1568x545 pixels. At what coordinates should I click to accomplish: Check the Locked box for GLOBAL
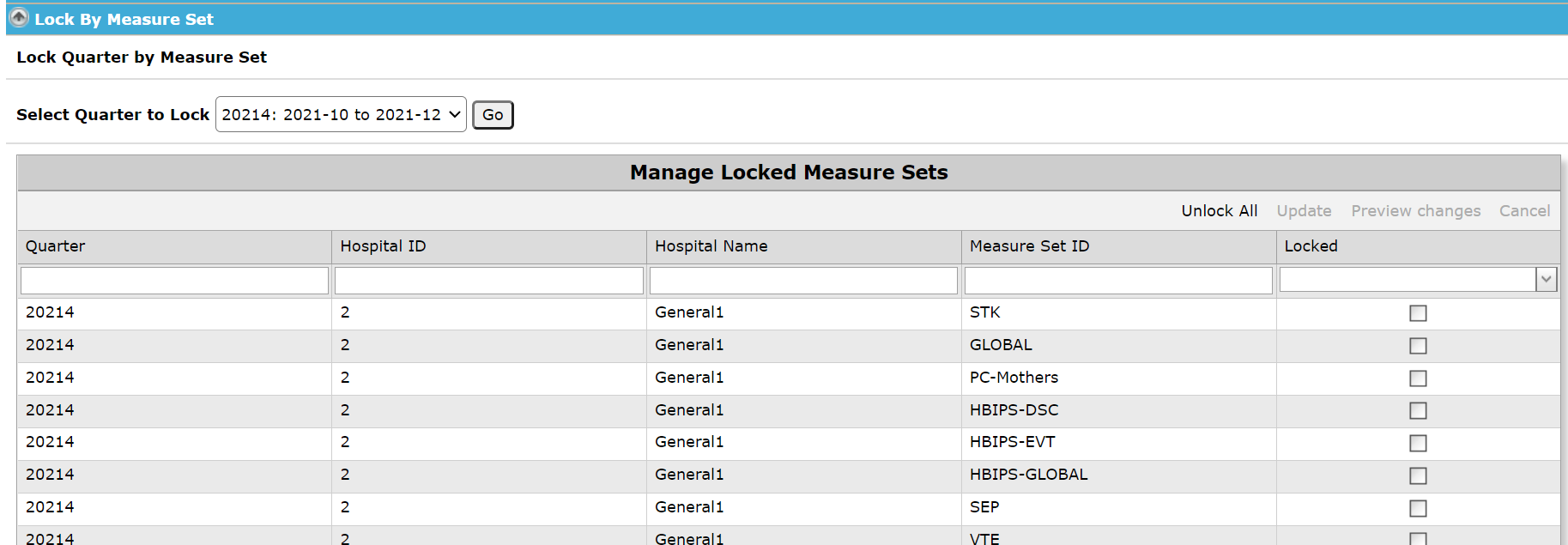click(1418, 346)
